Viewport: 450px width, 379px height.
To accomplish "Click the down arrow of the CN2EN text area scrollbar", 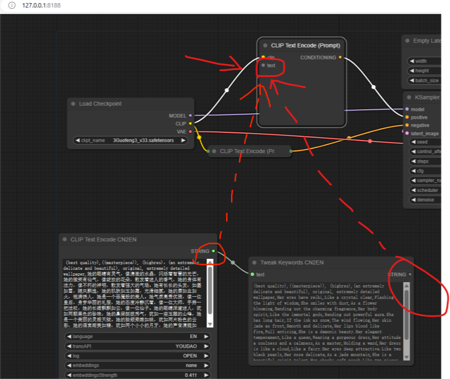I will click(x=210, y=324).
